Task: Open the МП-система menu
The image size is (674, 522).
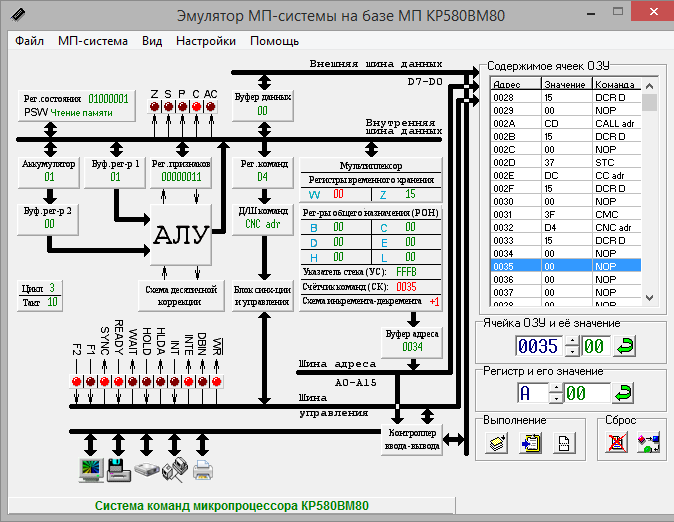Action: (x=93, y=41)
